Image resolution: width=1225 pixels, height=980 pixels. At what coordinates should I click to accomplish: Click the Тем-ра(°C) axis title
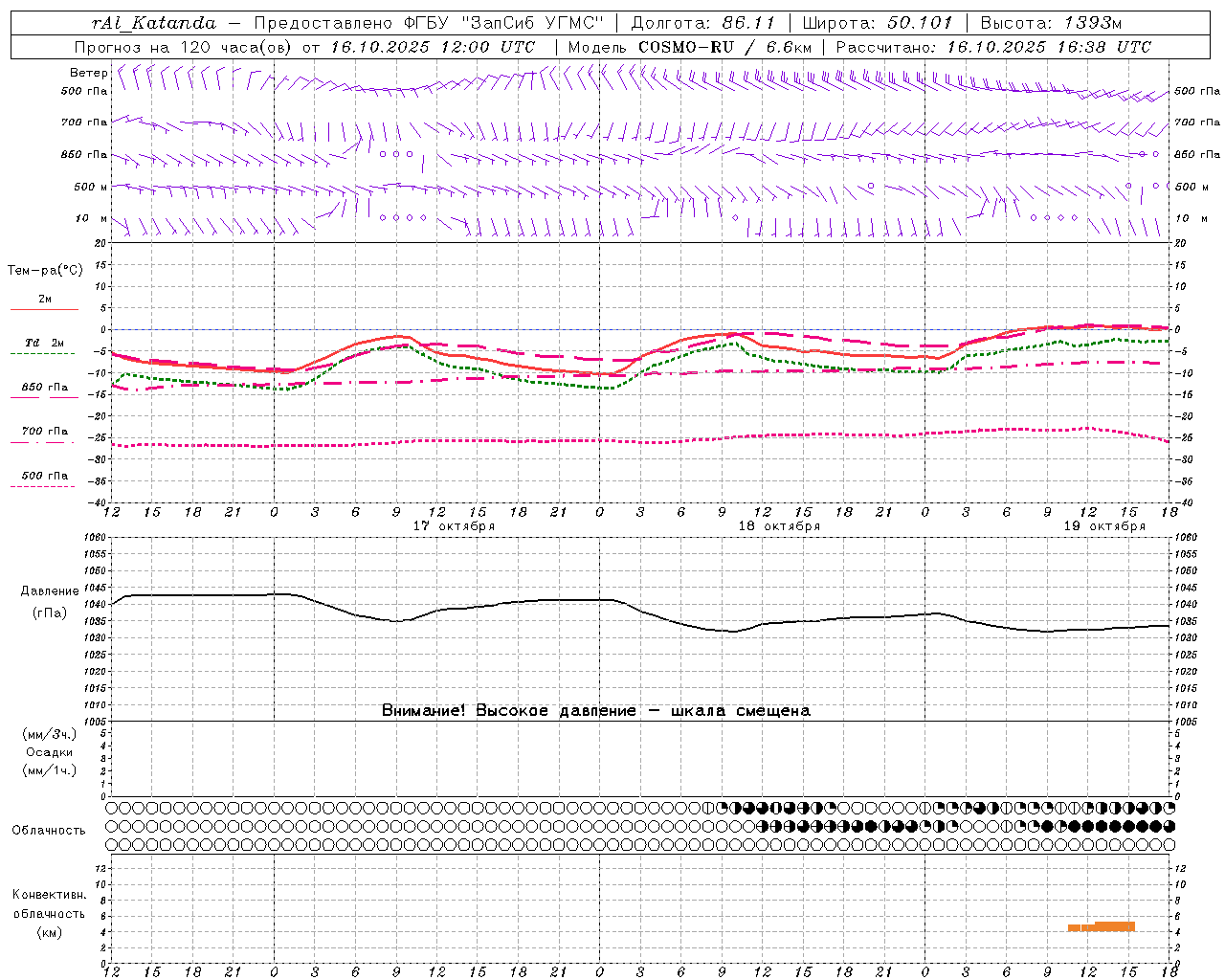coord(45,271)
